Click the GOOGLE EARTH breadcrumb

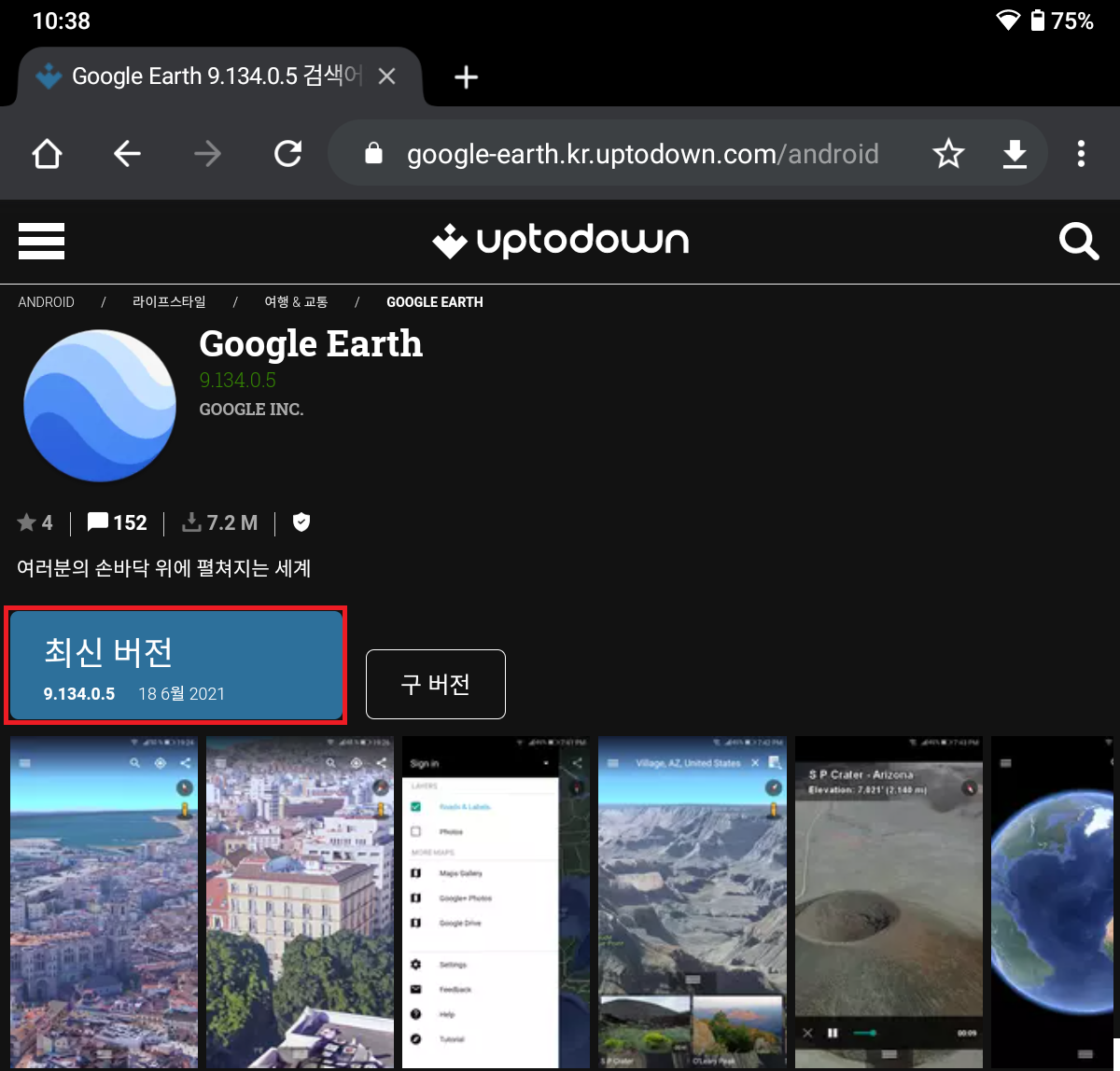coord(435,302)
